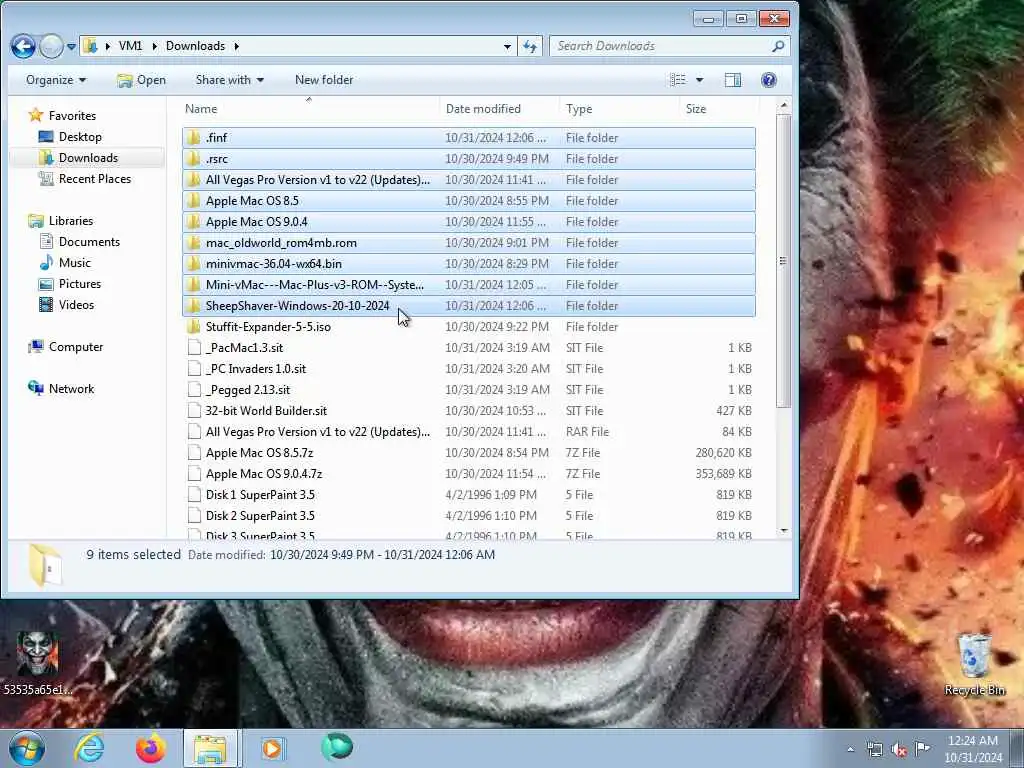Select SheepShaver-Windows-20-10-2024 folder
This screenshot has height=768, width=1024.
[x=469, y=306]
